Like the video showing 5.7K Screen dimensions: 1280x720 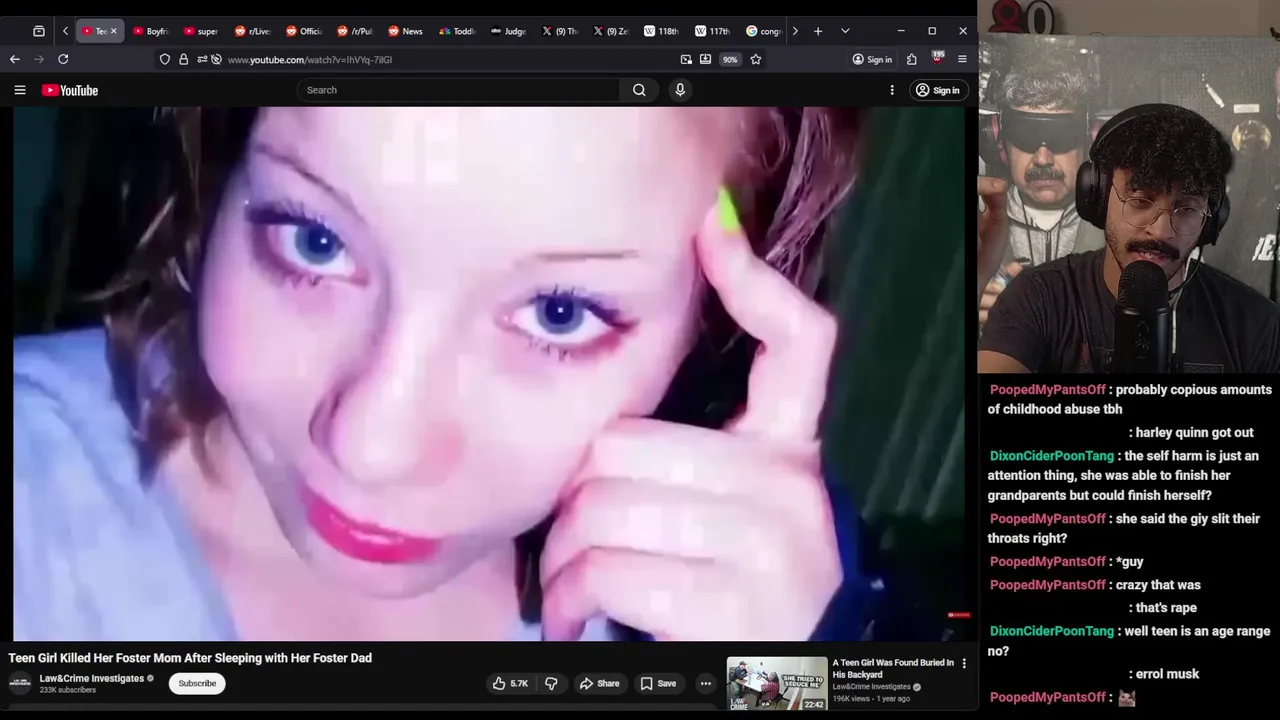510,683
